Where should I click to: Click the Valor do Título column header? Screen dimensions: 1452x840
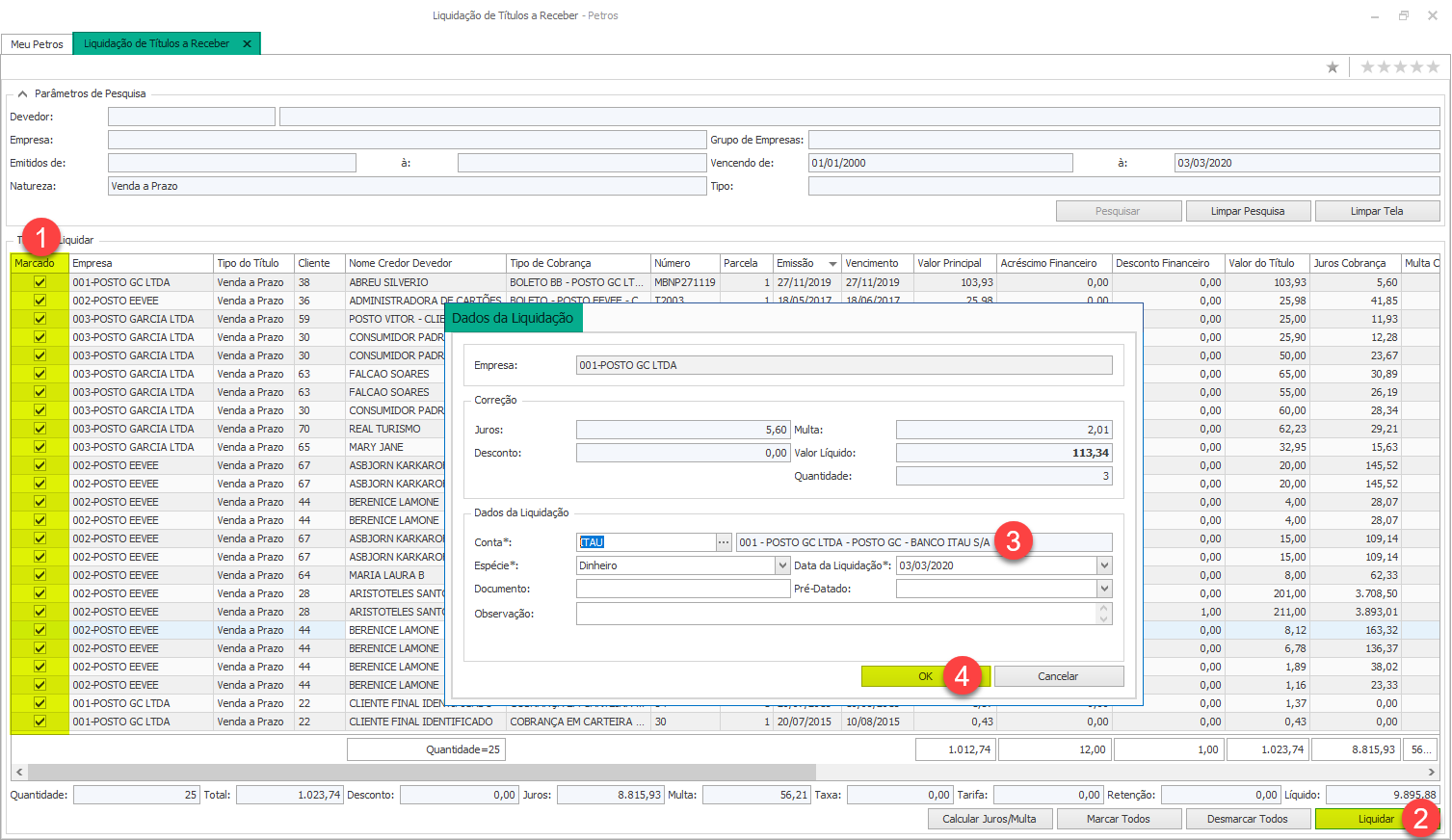coord(1267,263)
